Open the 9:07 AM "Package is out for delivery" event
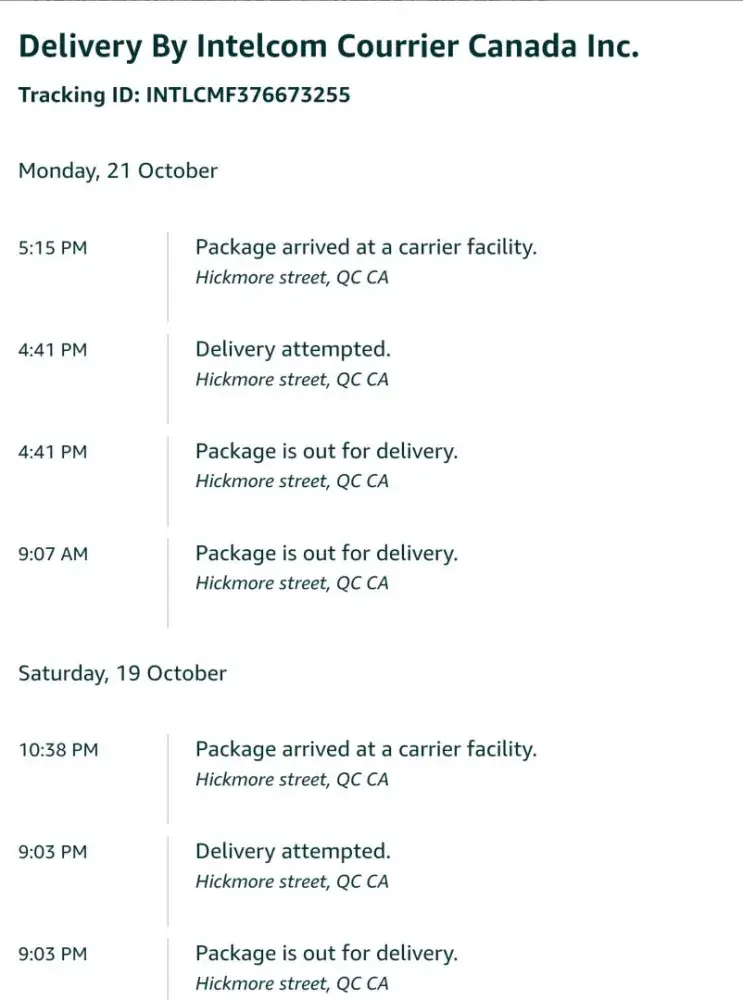This screenshot has width=743, height=1000. (x=326, y=553)
